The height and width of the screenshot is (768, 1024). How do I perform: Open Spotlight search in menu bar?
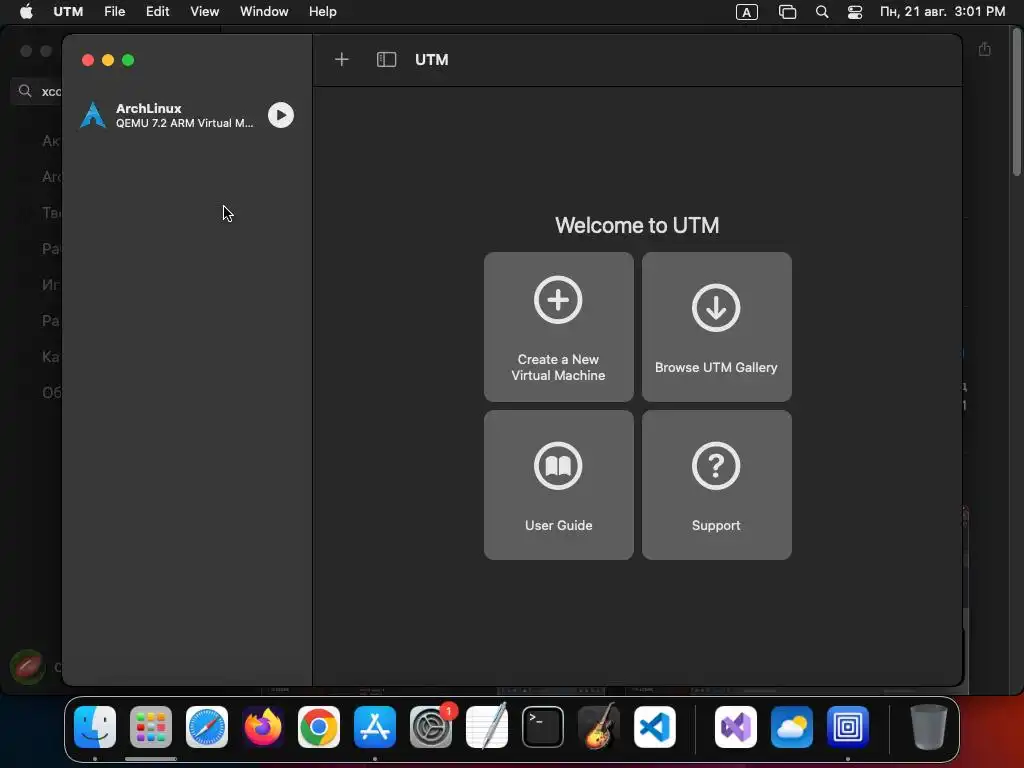tap(822, 12)
